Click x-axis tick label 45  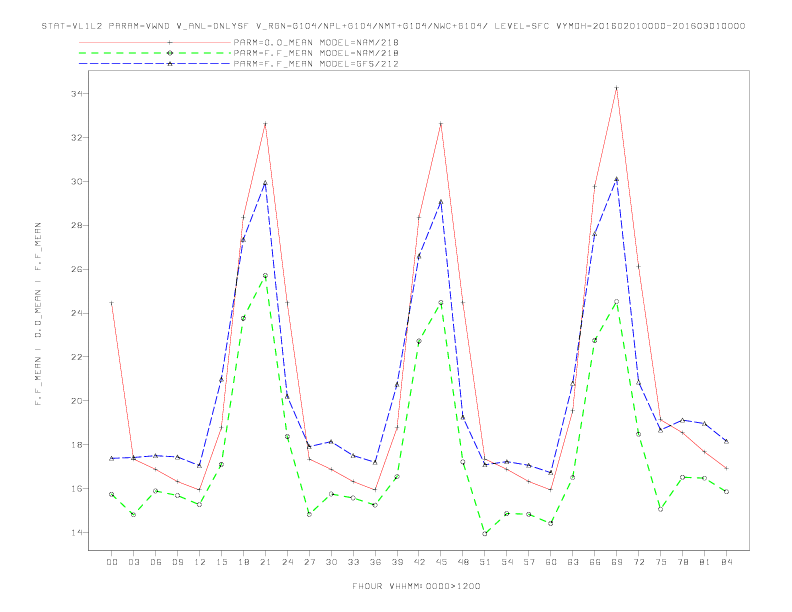coord(441,562)
